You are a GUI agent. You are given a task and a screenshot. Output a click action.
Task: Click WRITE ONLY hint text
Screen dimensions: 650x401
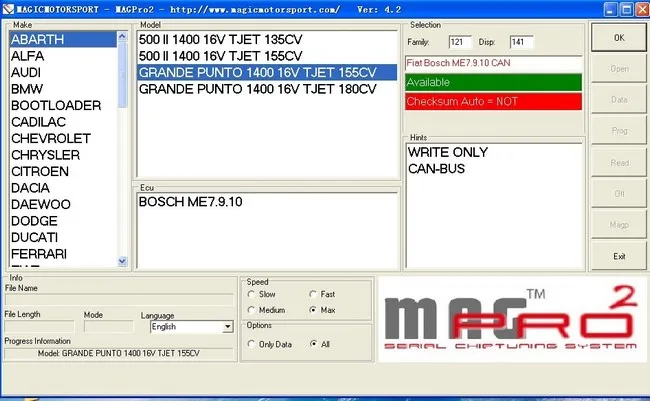tap(448, 152)
